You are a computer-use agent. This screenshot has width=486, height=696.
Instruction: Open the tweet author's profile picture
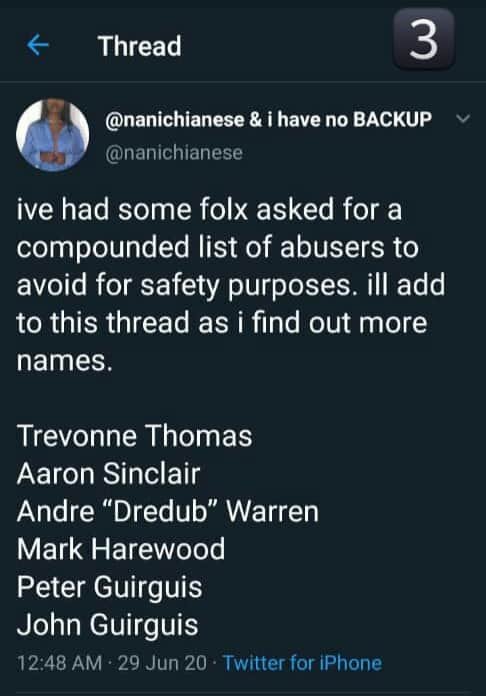pos(52,135)
